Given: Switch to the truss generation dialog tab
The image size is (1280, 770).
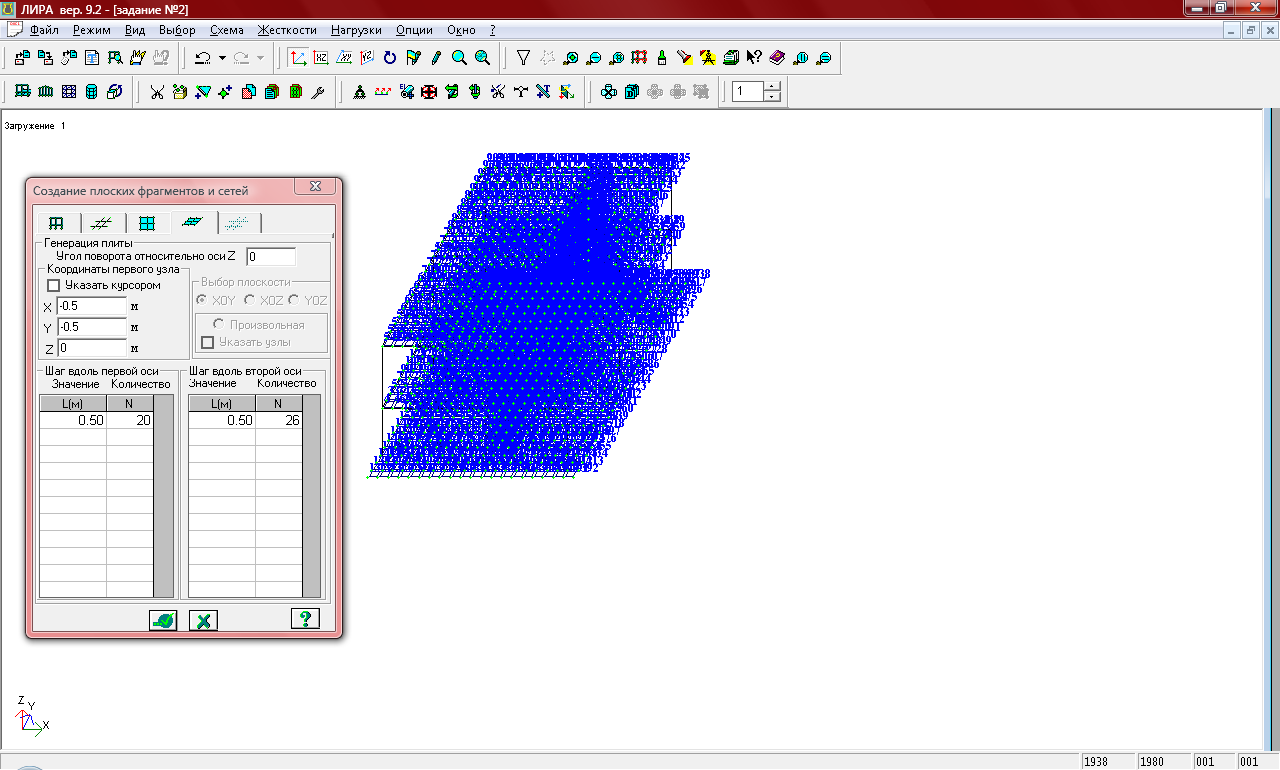Looking at the screenshot, I should pyautogui.click(x=103, y=223).
